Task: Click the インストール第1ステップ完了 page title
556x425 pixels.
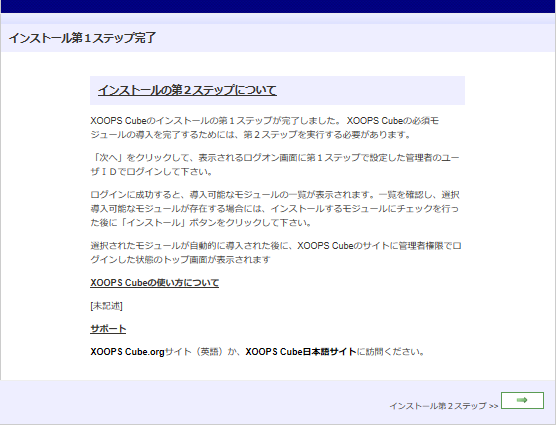Action: (x=82, y=38)
